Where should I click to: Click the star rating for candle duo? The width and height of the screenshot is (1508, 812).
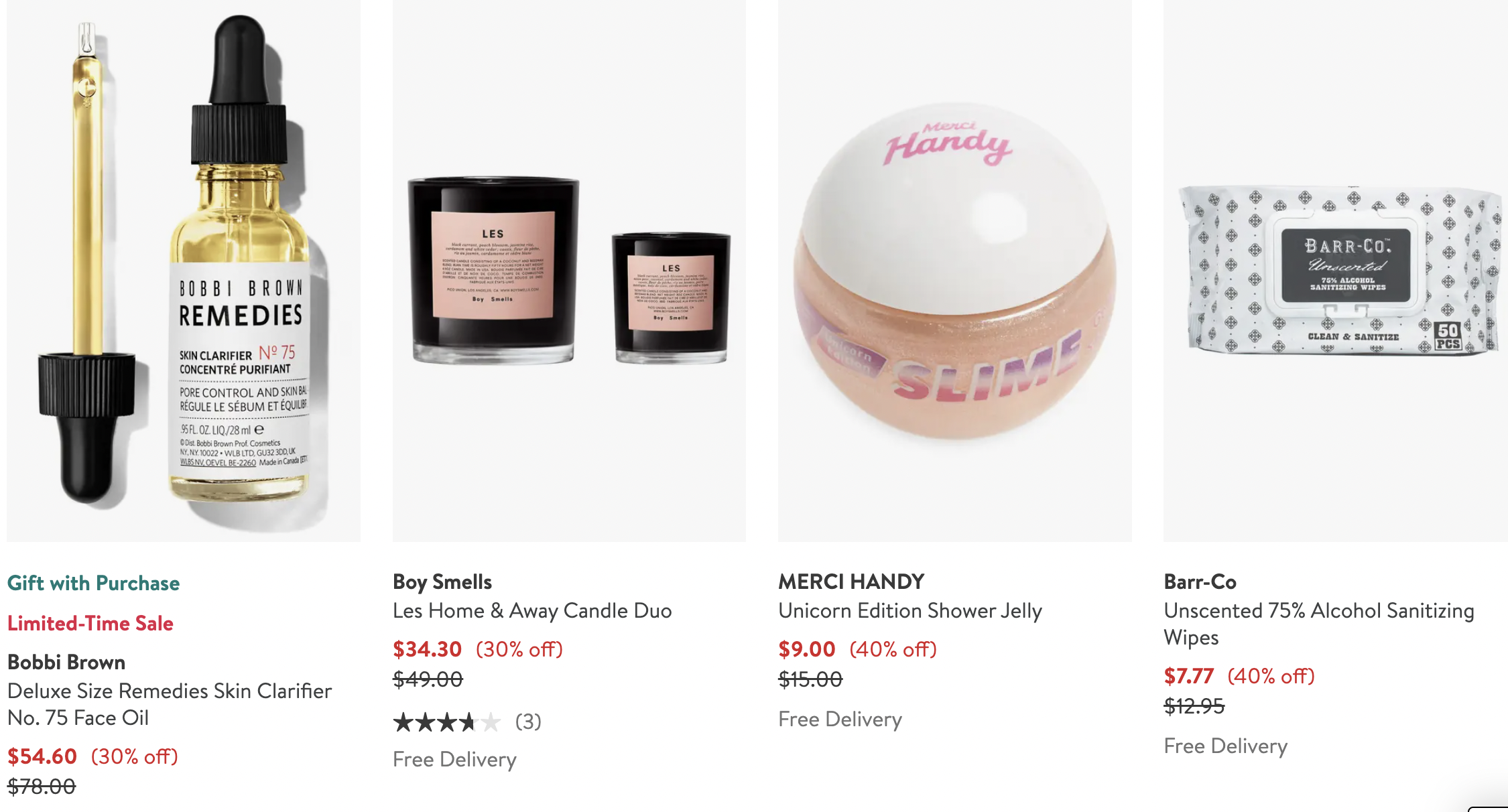click(x=447, y=722)
